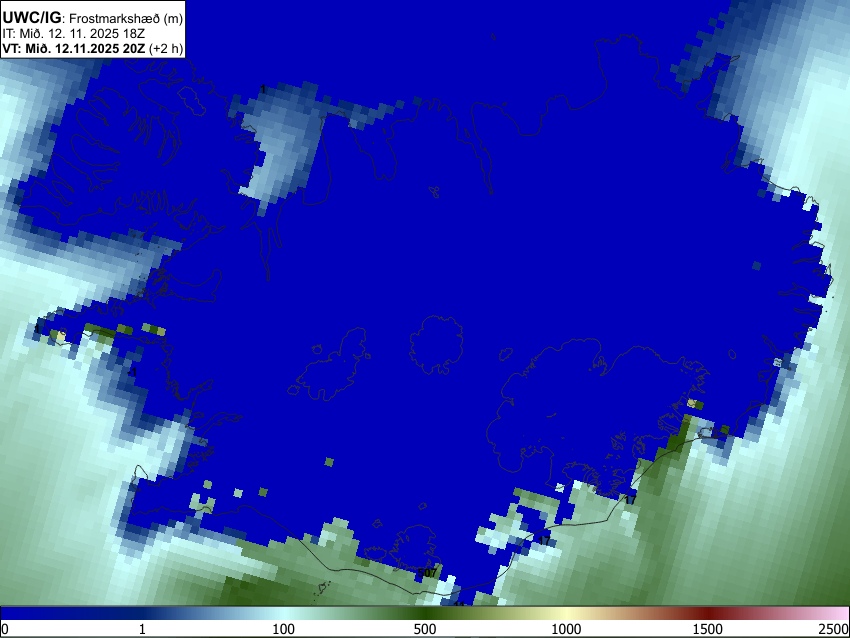This screenshot has height=638, width=850.
Task: Click the '500' label on the color scale
Action: point(424,629)
